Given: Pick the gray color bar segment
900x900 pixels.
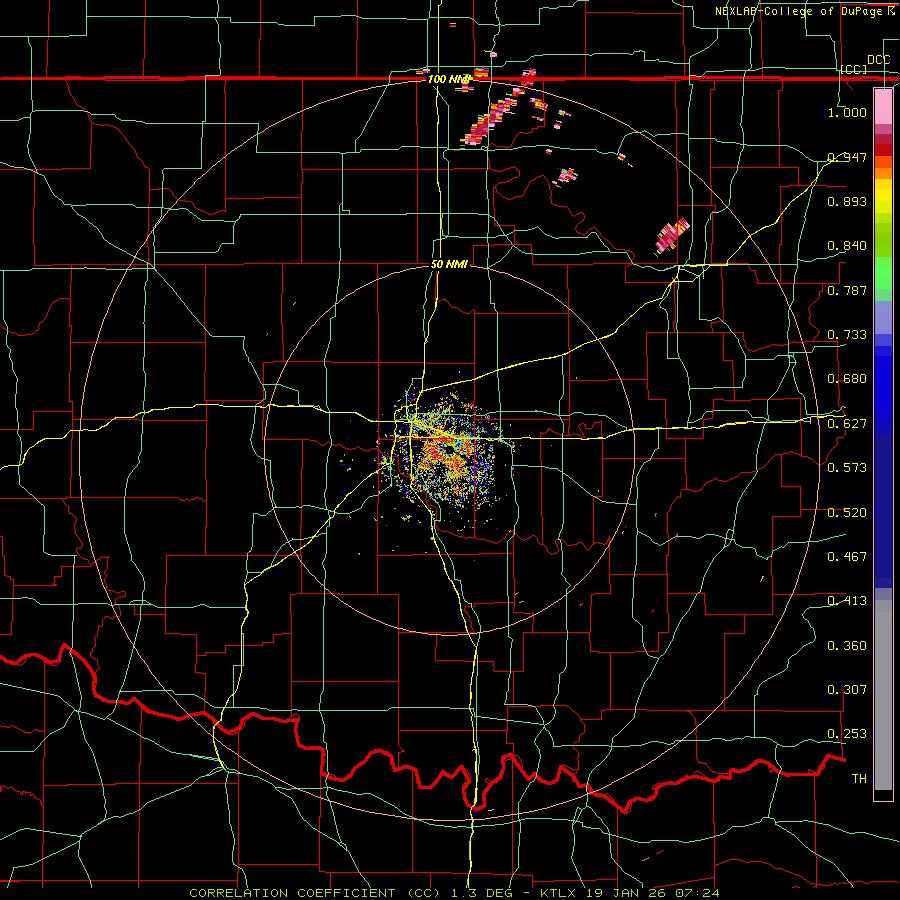Looking at the screenshot, I should [883, 695].
